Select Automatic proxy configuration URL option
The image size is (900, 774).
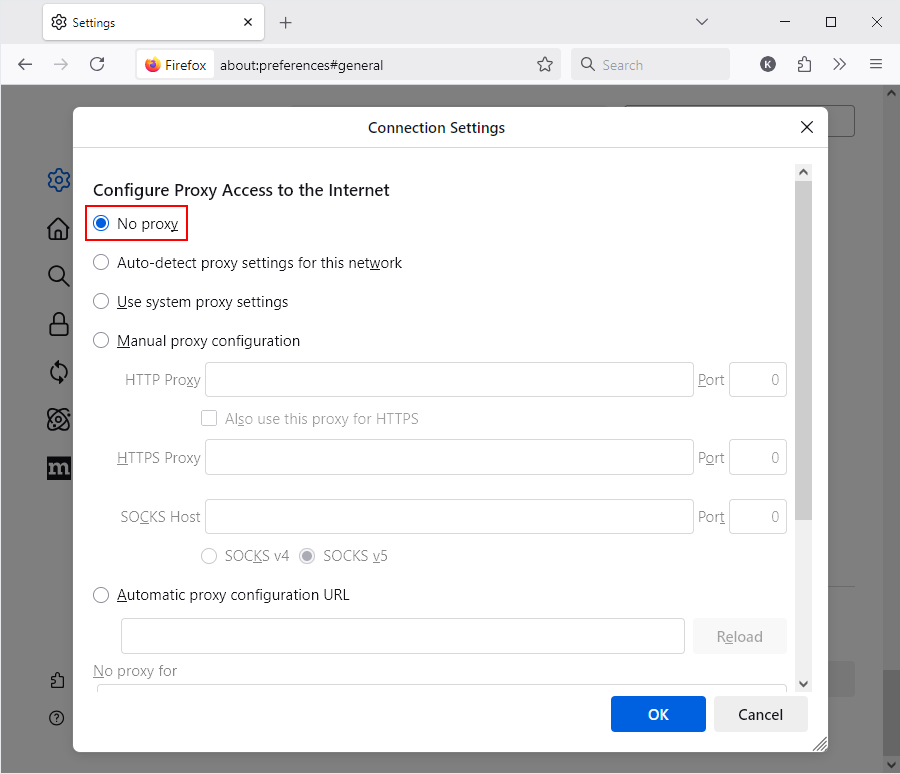(x=101, y=595)
